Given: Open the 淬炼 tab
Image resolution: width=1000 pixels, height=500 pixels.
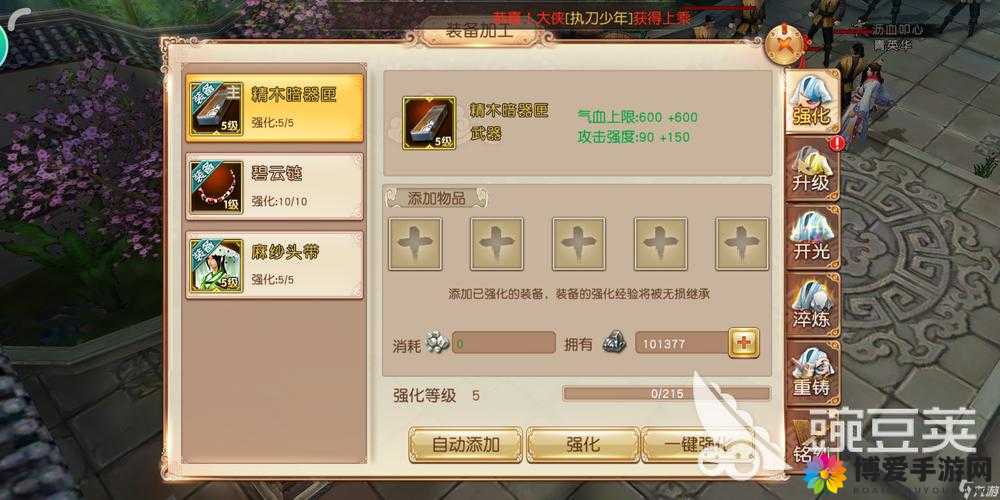Looking at the screenshot, I should coord(811,304).
